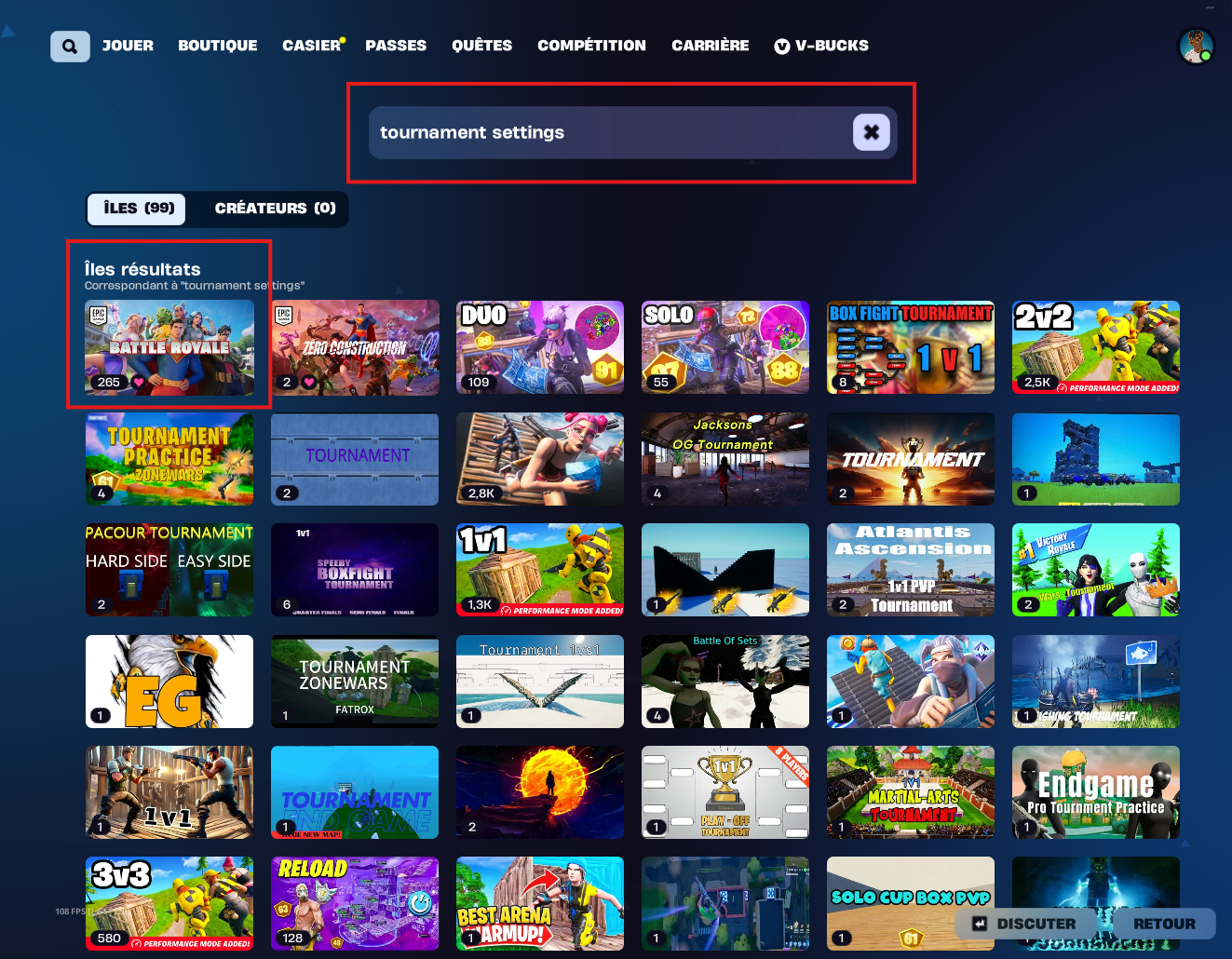Open the COMPÉTITION menu item
Screen dimensions: 1232x959
(x=591, y=45)
